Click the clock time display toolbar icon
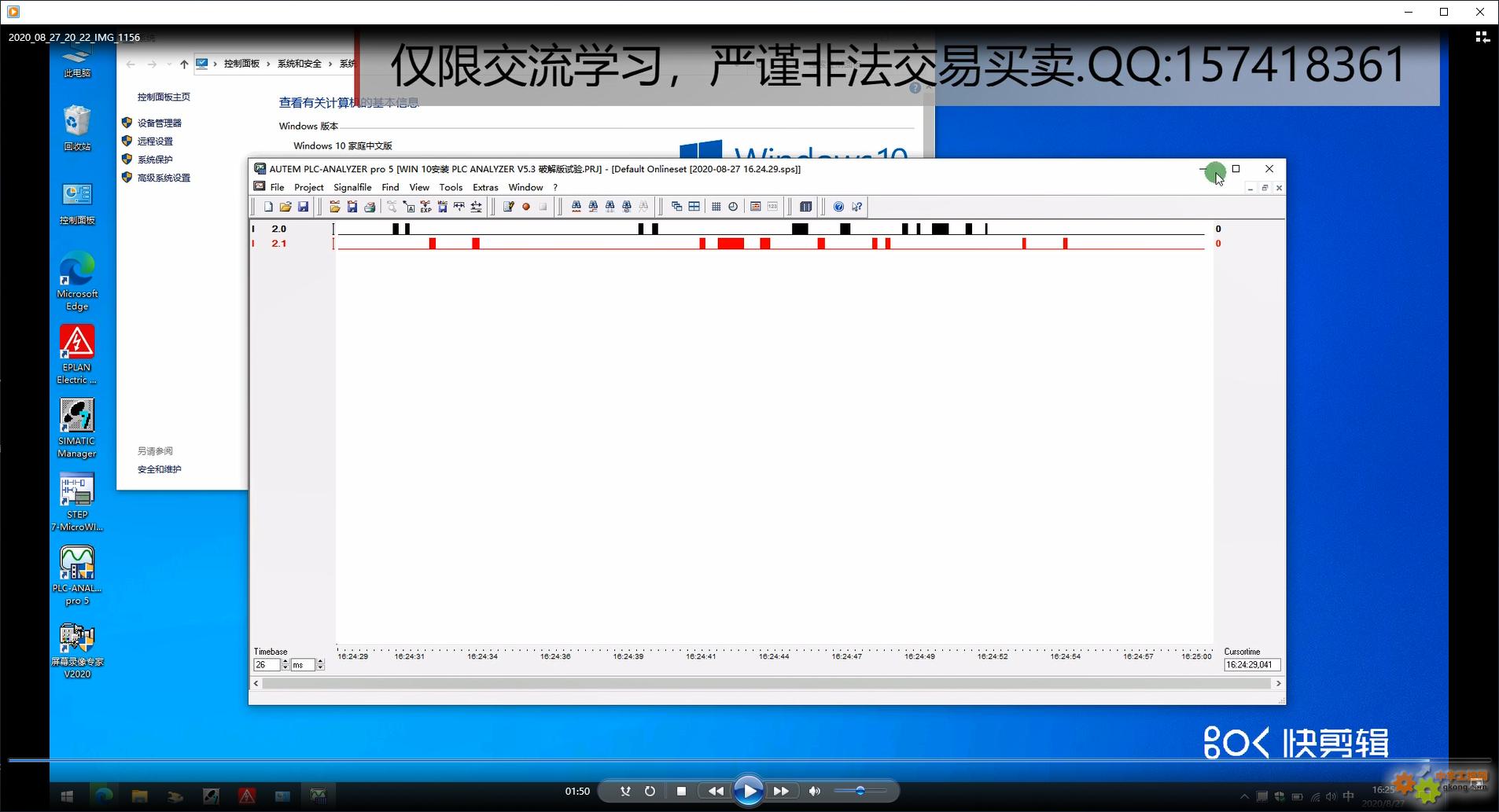The height and width of the screenshot is (812, 1499). pos(733,207)
